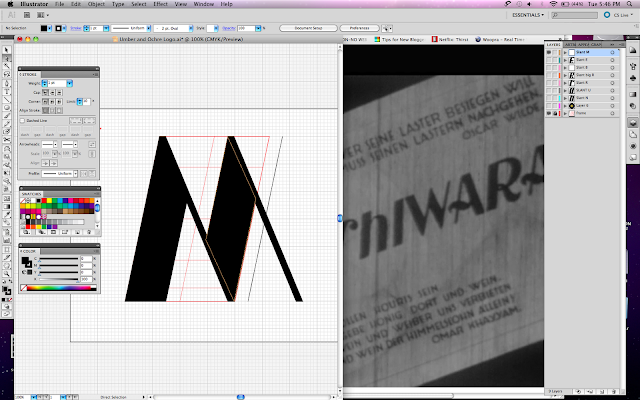Click the Document Setup button

pyautogui.click(x=309, y=28)
